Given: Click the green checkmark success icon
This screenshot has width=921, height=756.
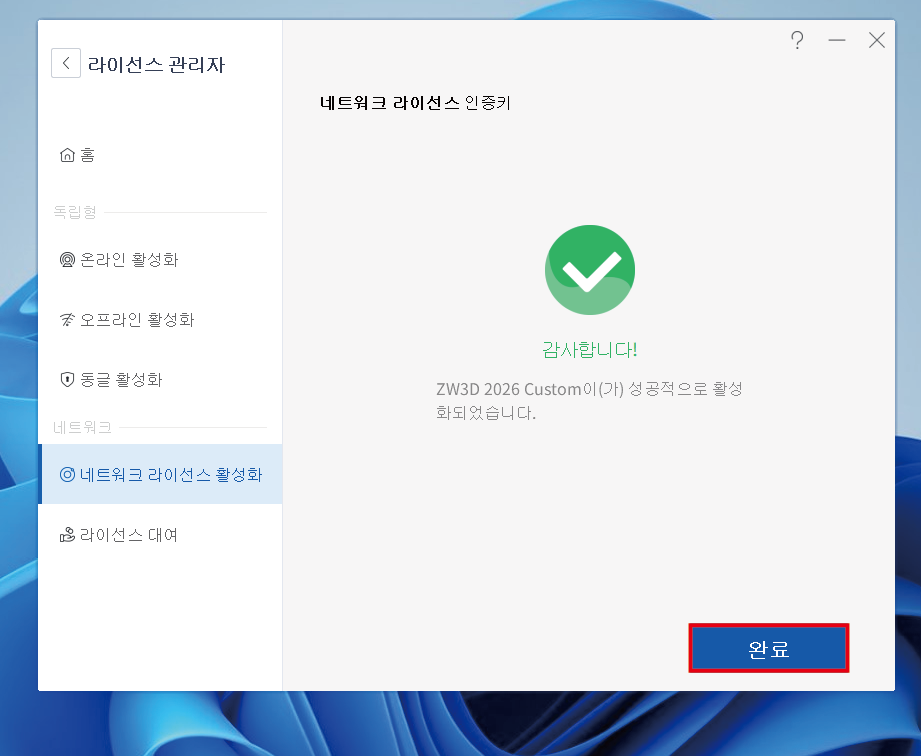Looking at the screenshot, I should coord(590,270).
